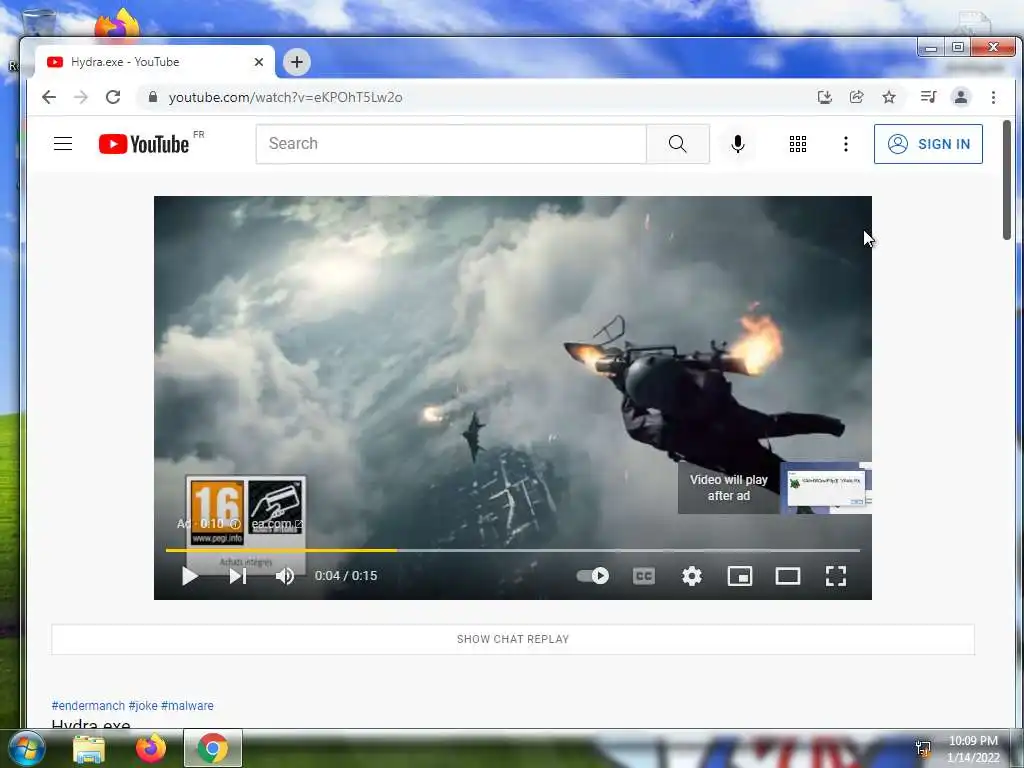
Task: Seek on the video progress bar
Action: pyautogui.click(x=513, y=551)
